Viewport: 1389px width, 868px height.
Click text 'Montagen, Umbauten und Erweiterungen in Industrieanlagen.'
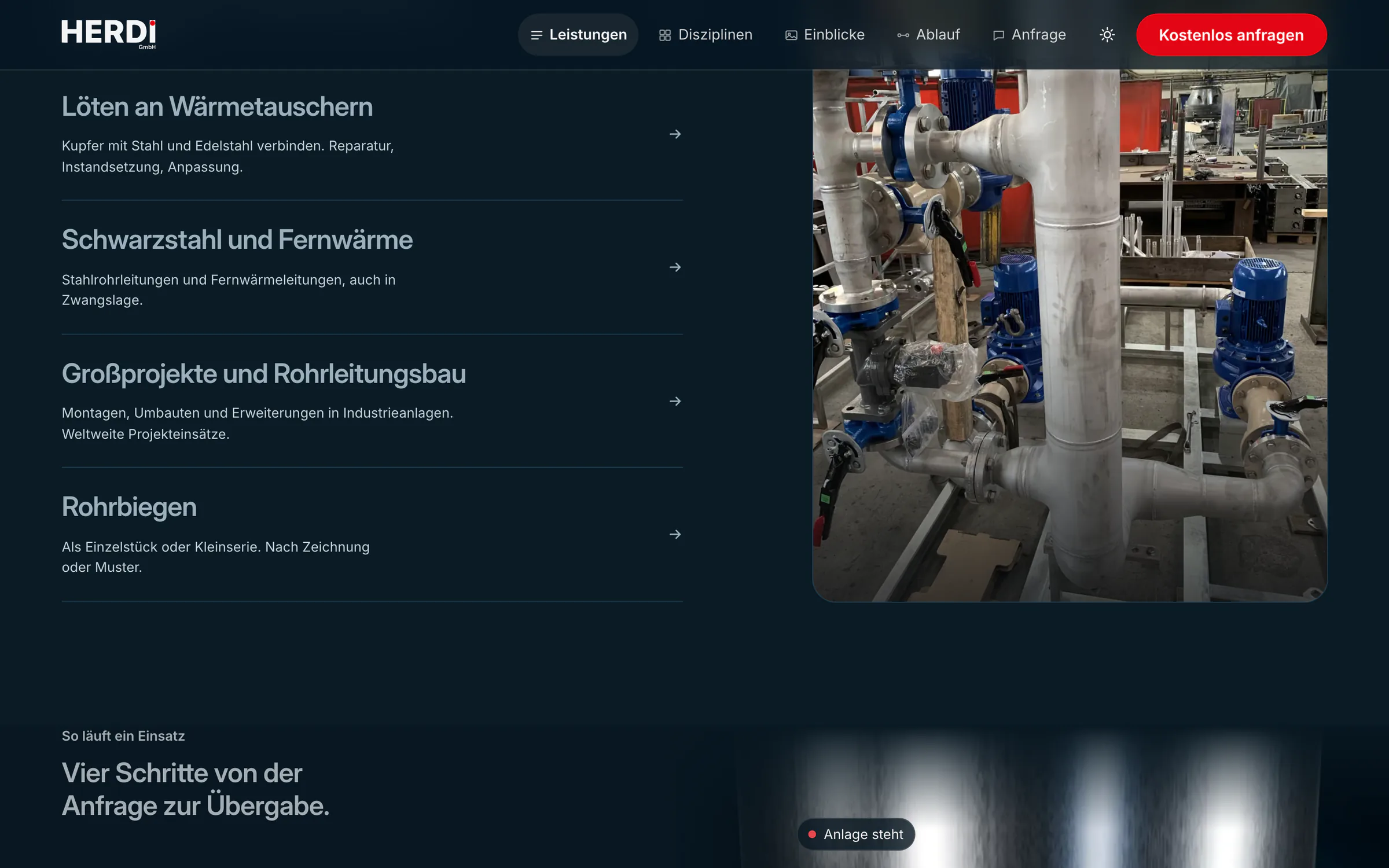(x=258, y=413)
